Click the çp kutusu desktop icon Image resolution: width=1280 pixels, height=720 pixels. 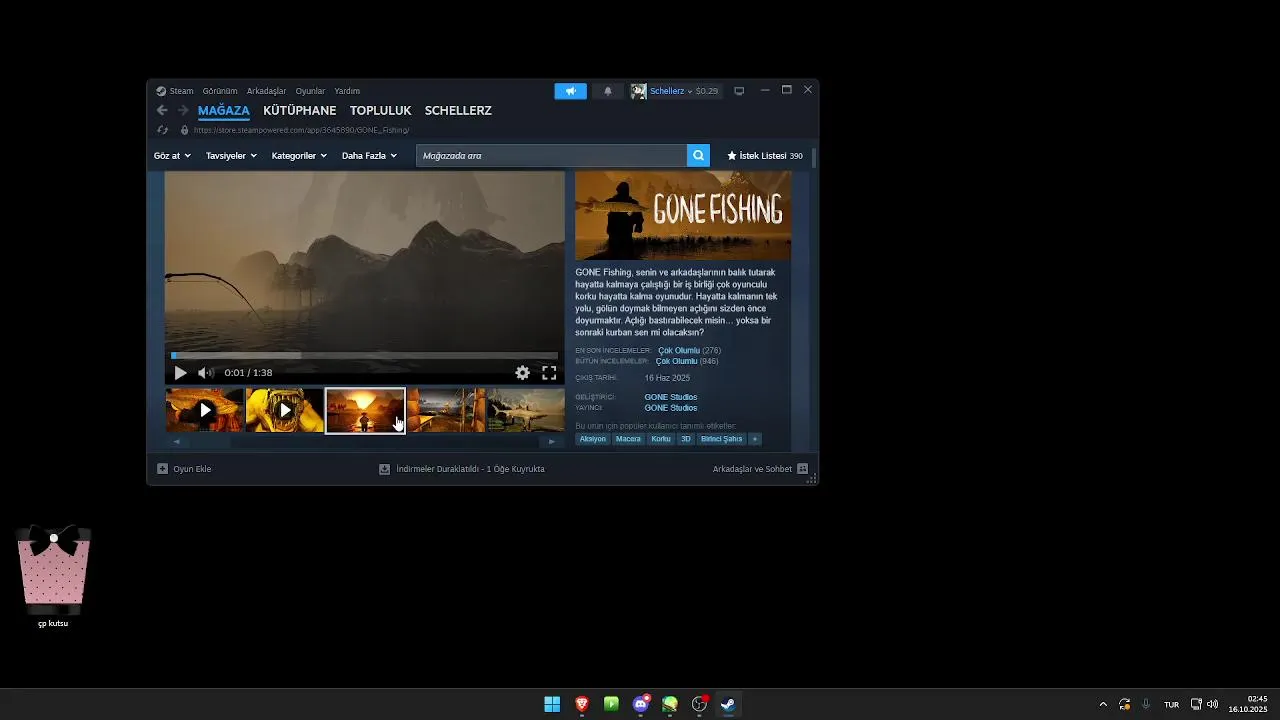(x=53, y=577)
